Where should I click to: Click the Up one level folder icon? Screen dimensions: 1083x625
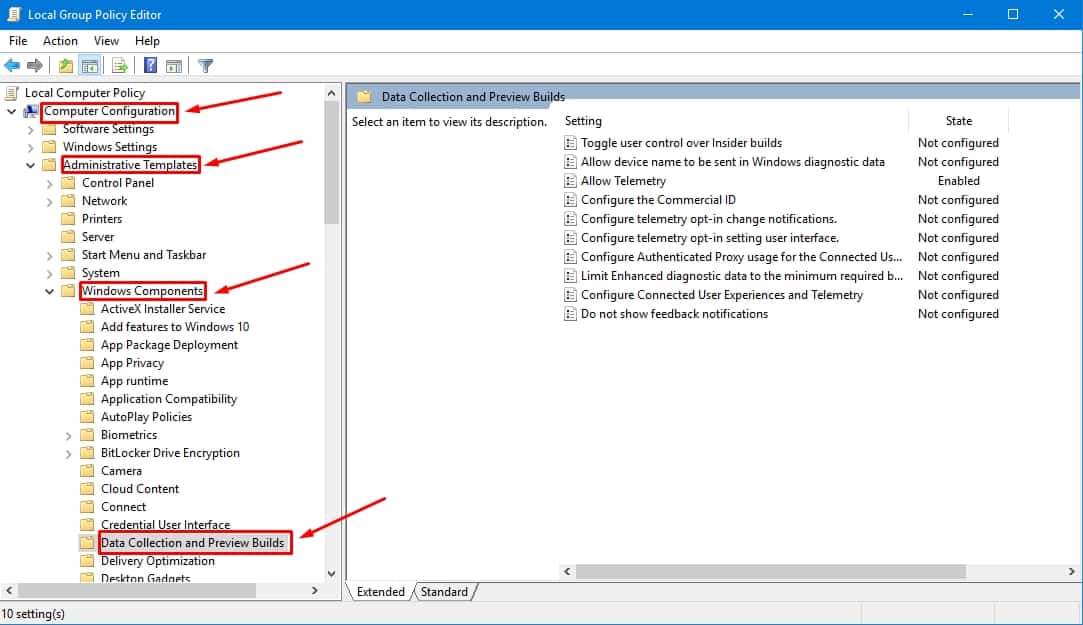(66, 66)
